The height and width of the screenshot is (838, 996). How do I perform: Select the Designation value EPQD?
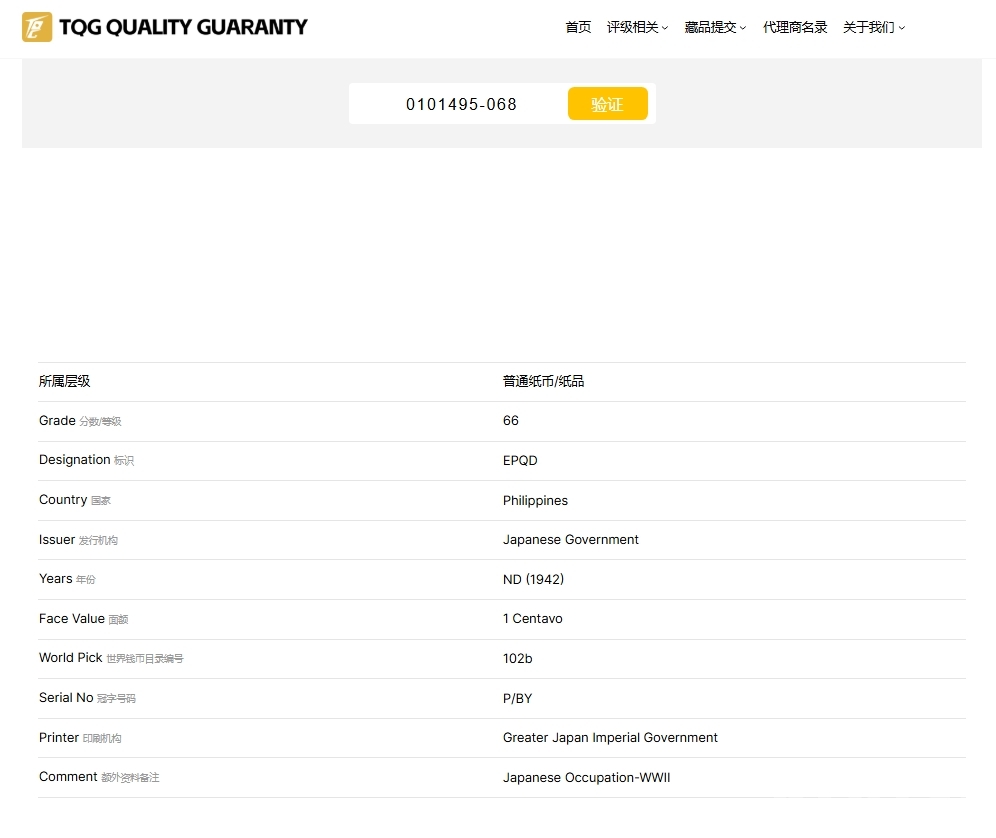(x=520, y=461)
